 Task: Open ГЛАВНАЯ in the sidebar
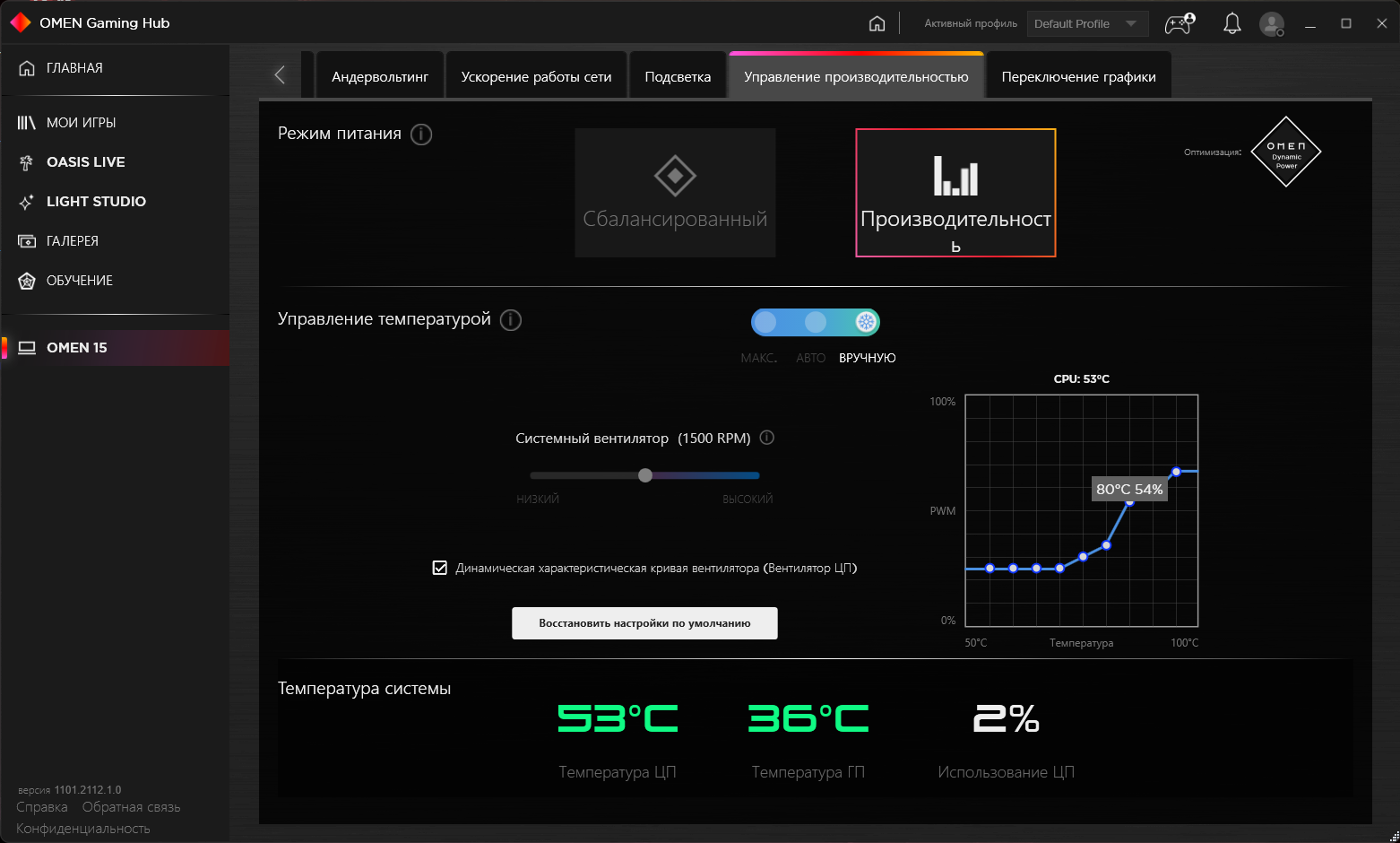(115, 68)
